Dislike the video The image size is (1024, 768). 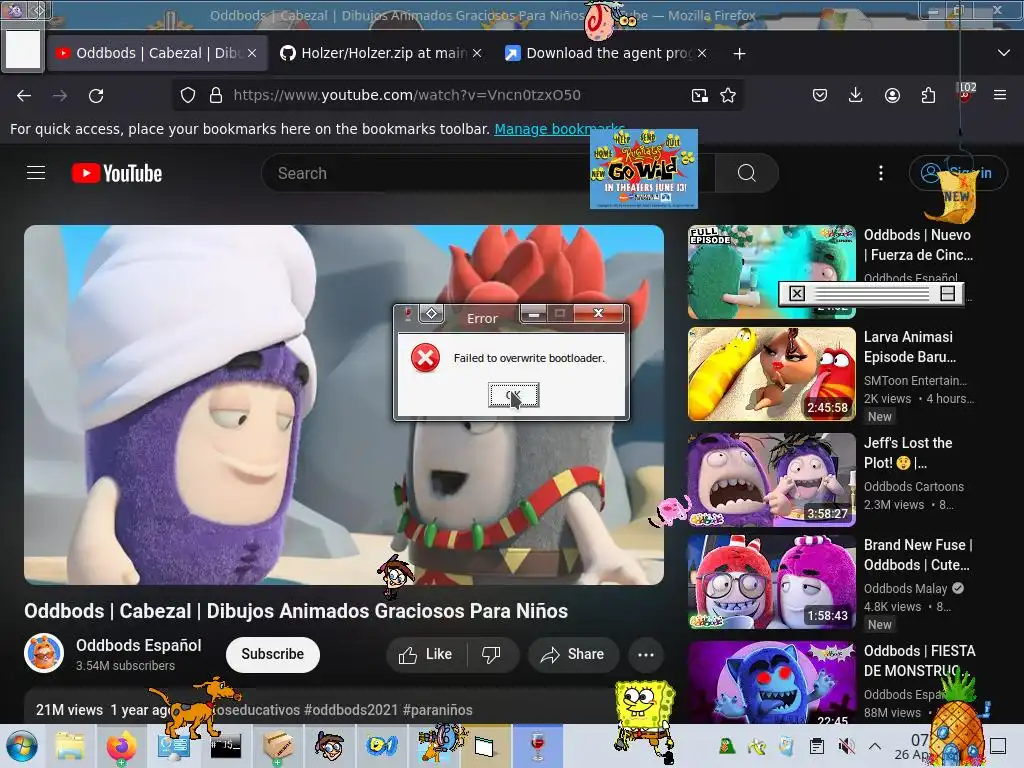(491, 654)
